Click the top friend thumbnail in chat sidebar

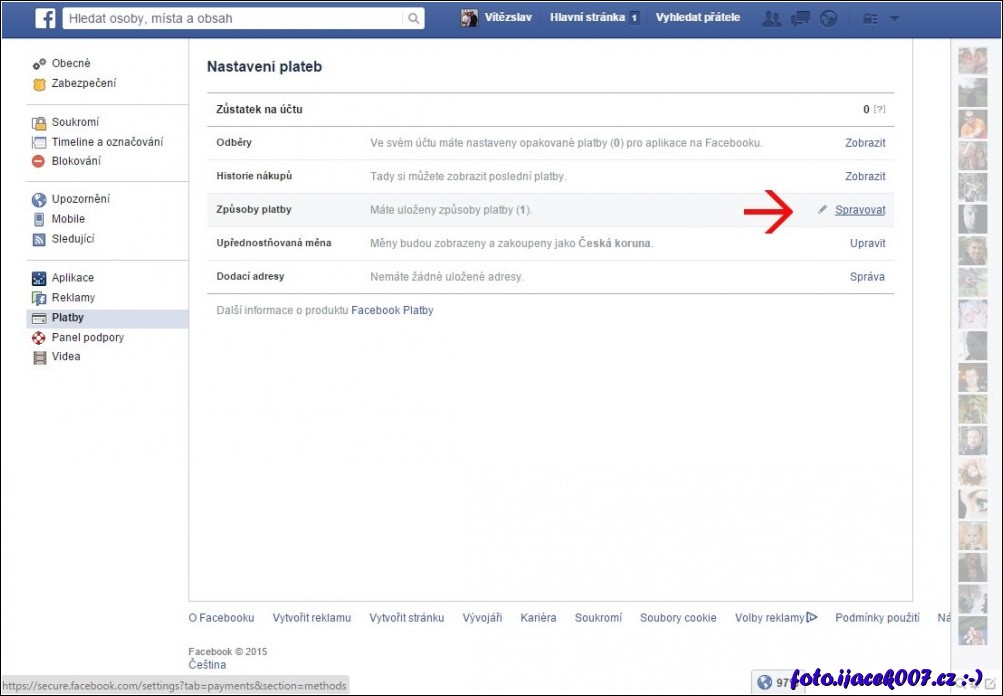point(972,61)
